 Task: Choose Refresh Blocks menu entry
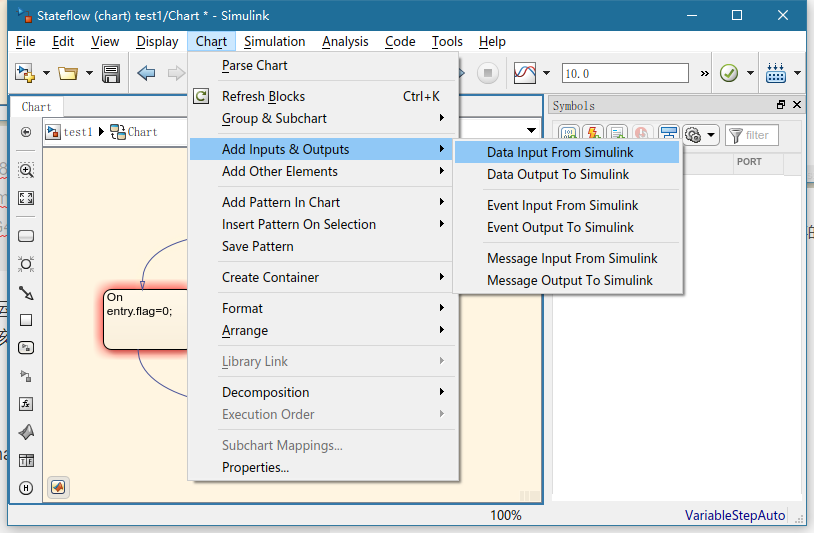coord(324,97)
